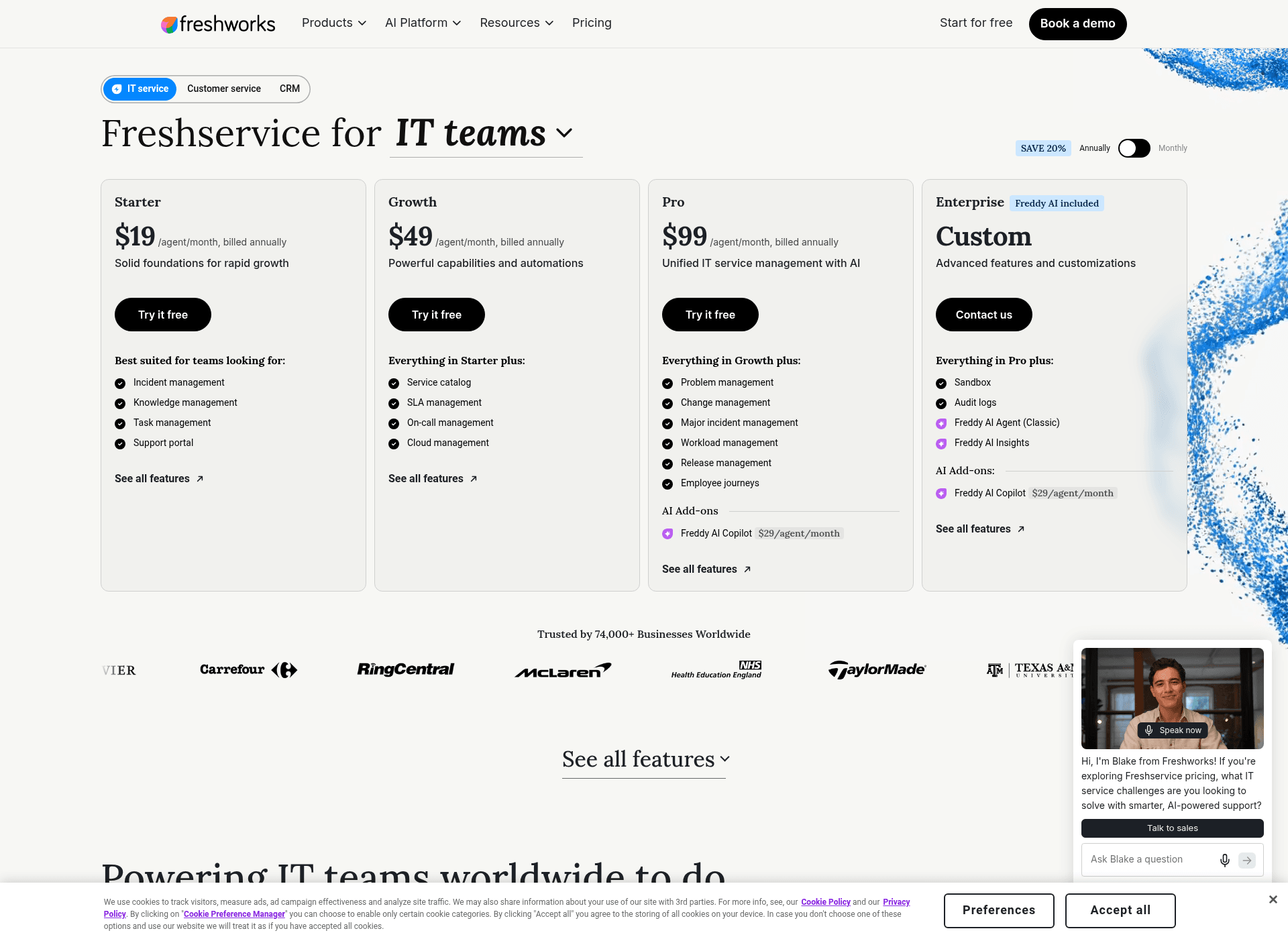Open the Products dropdown menu

[x=333, y=23]
